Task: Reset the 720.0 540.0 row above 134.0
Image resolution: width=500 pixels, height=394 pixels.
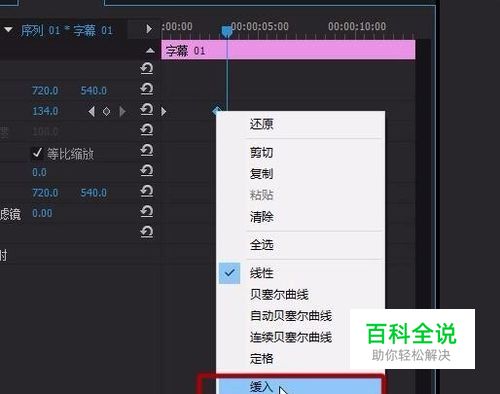Action: pos(147,89)
